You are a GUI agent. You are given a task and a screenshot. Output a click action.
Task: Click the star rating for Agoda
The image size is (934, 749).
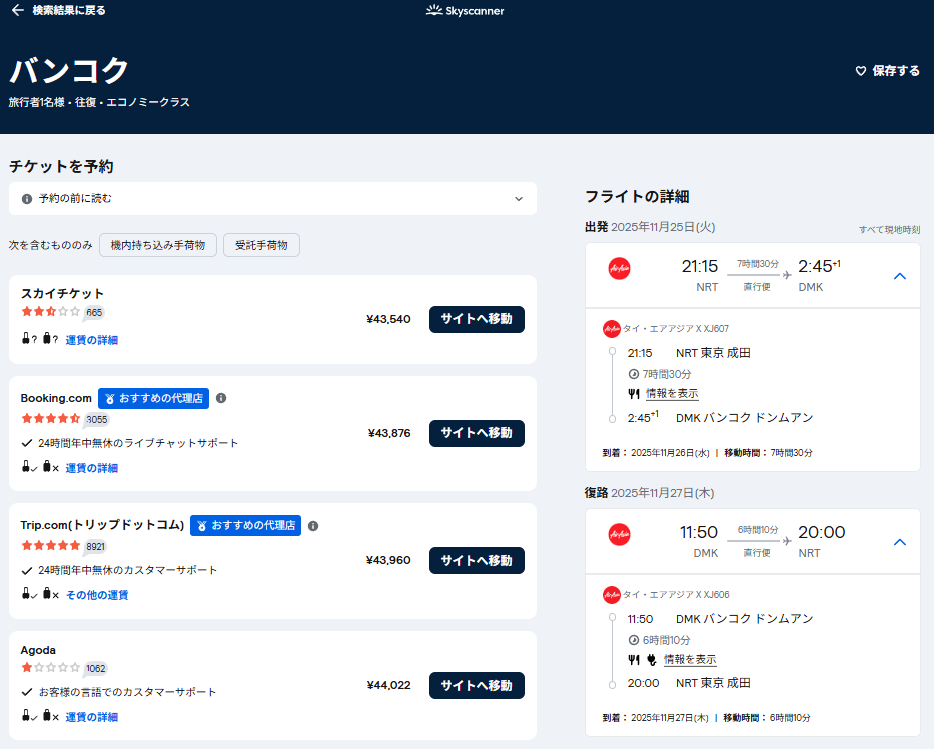pos(50,667)
